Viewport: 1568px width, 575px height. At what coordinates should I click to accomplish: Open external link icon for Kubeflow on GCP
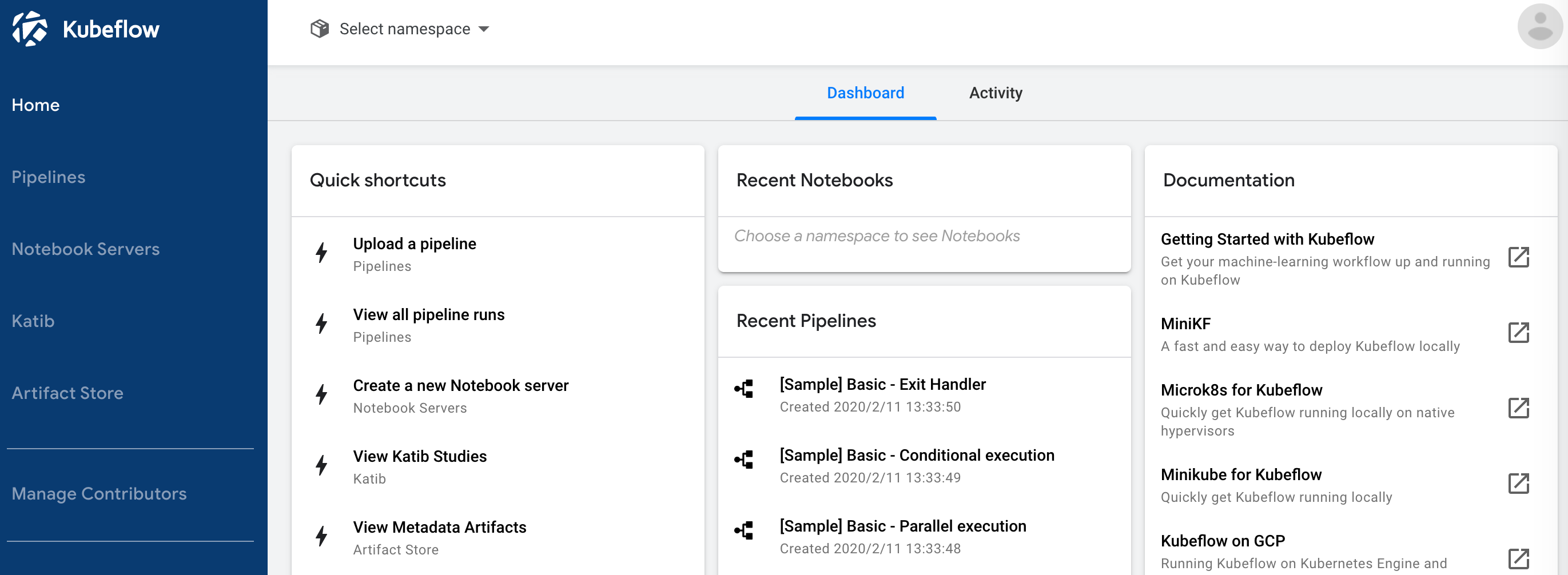pyautogui.click(x=1519, y=559)
